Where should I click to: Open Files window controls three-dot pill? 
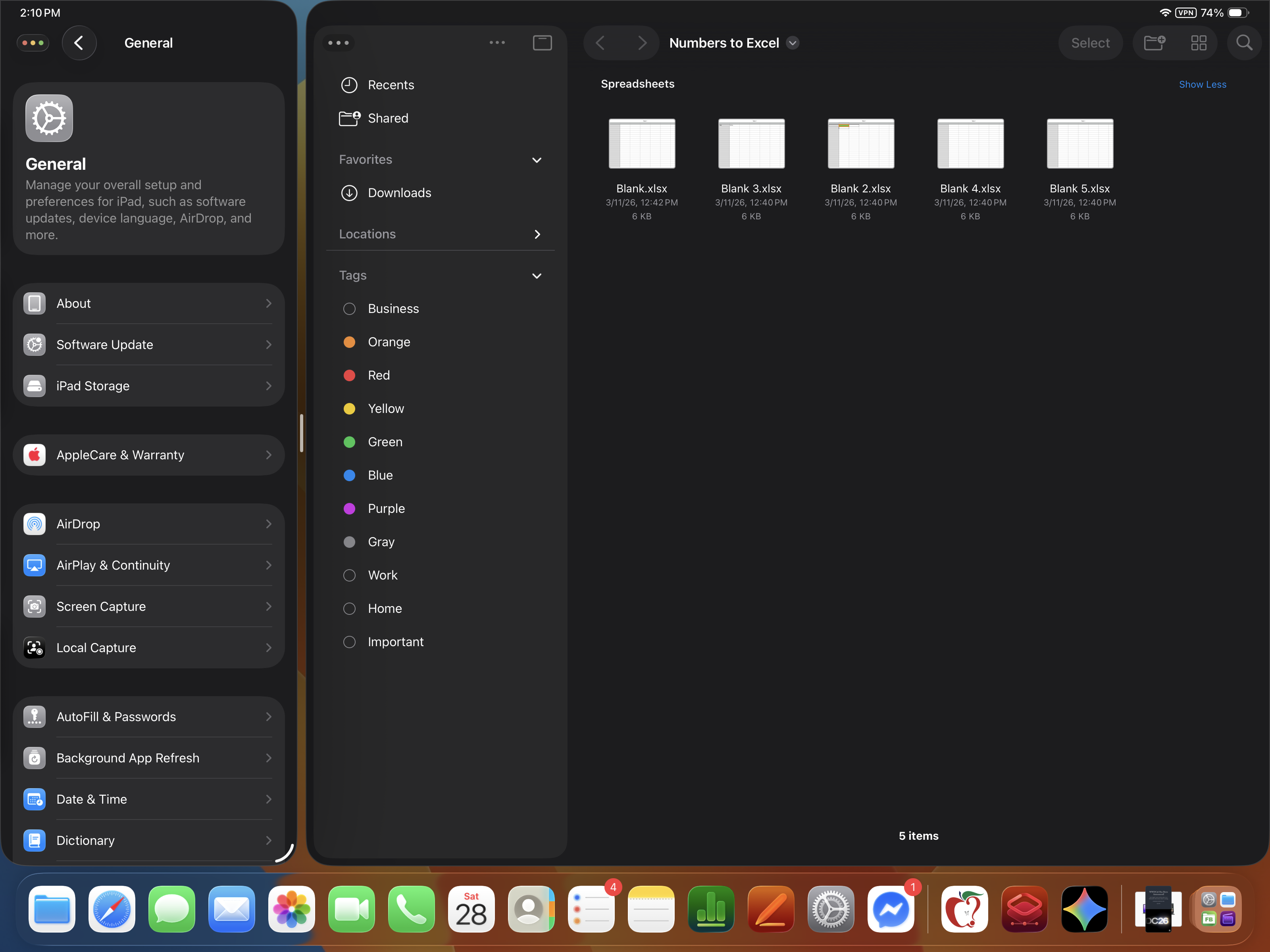tap(339, 43)
